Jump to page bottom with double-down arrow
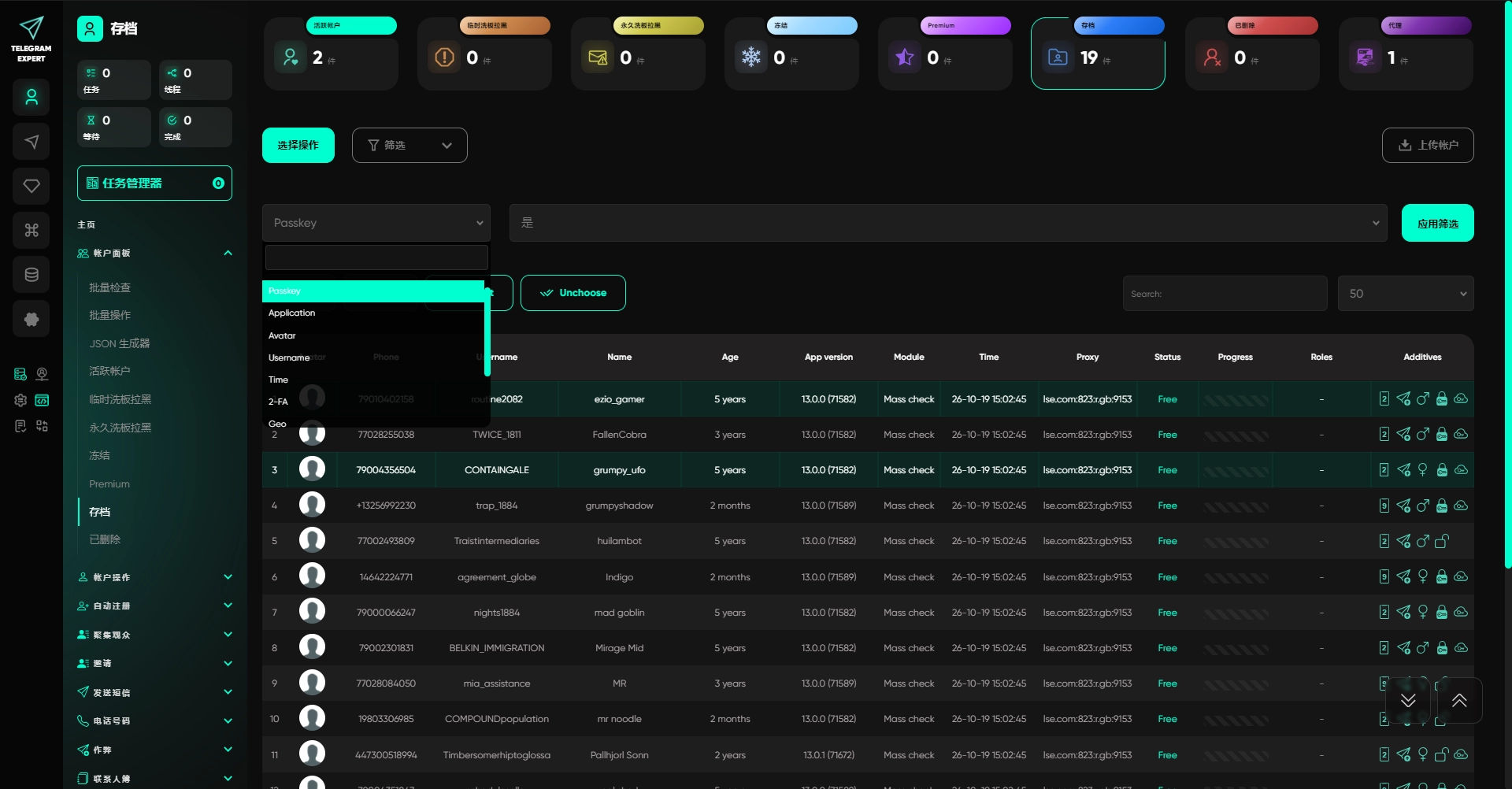The height and width of the screenshot is (789, 1512). click(x=1408, y=700)
